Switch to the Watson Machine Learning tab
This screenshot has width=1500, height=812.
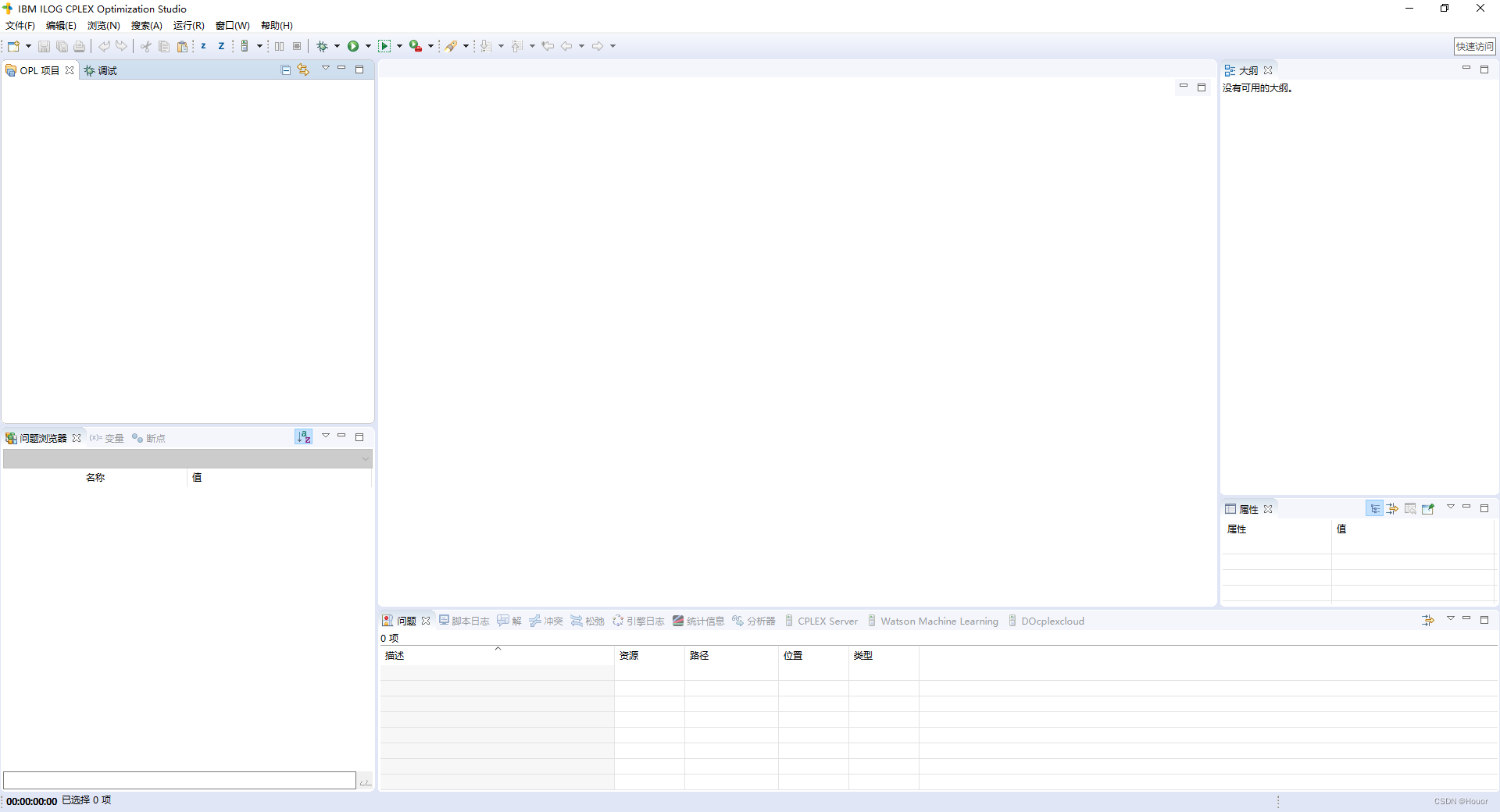(x=933, y=621)
